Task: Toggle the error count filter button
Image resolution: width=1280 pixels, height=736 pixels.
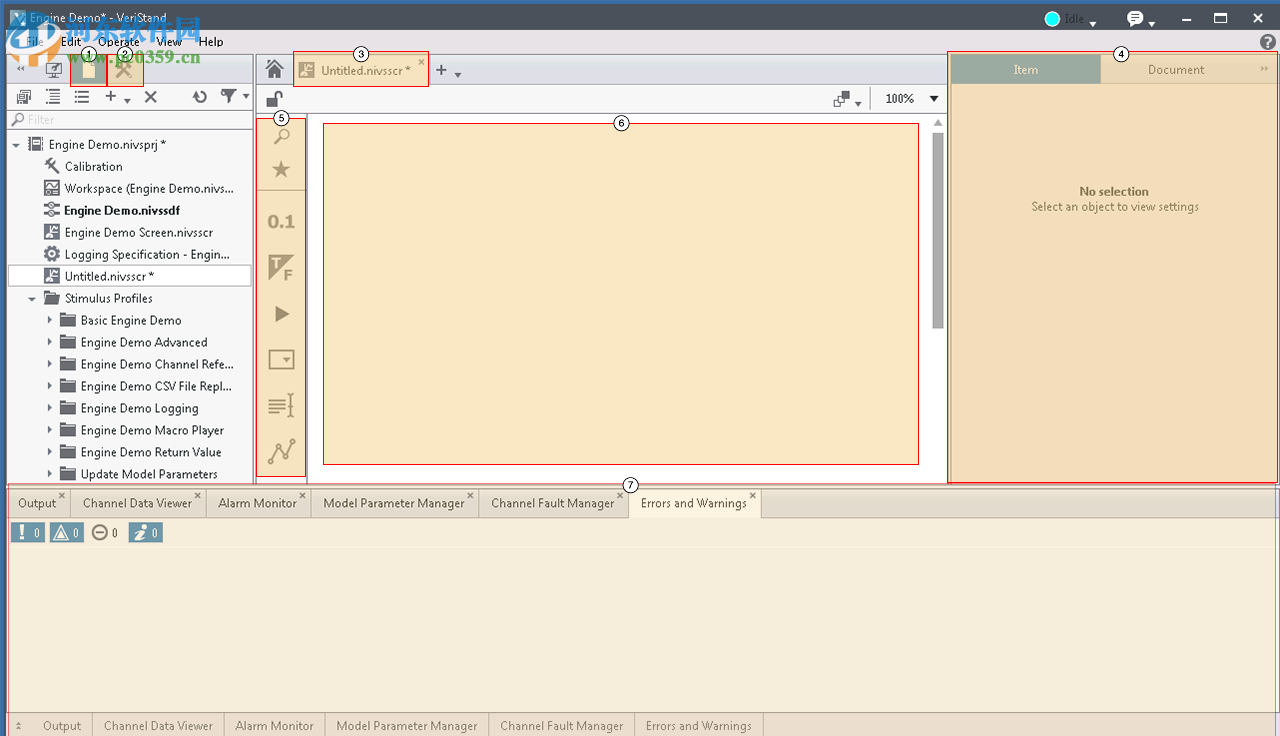Action: click(x=27, y=533)
